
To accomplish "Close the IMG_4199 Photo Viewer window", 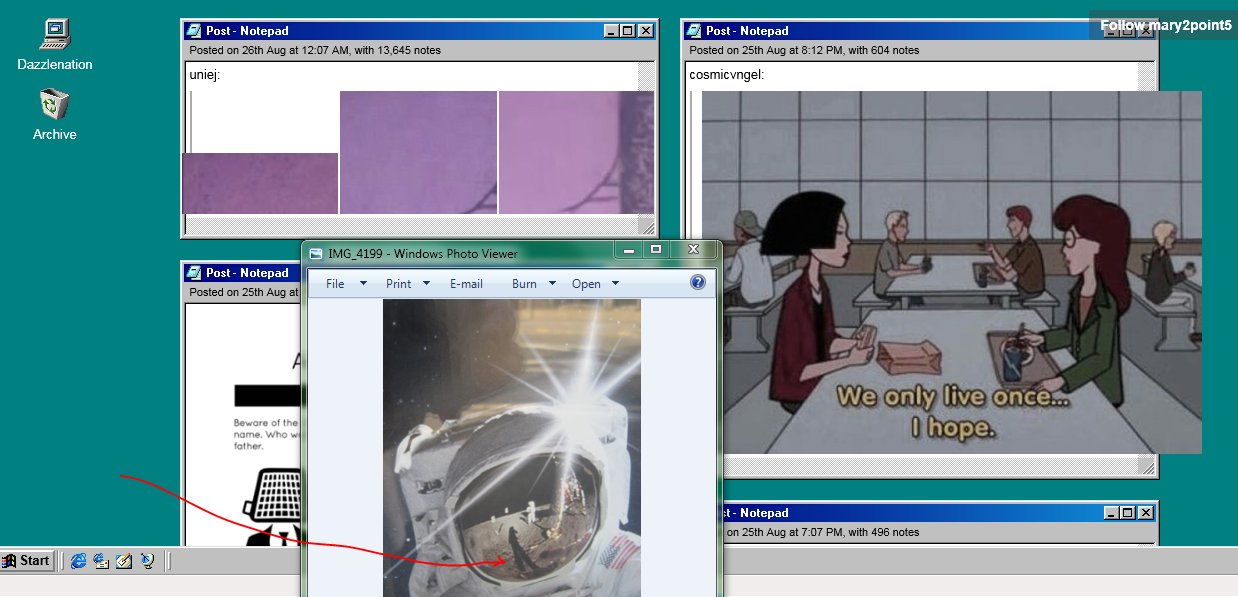I will click(x=693, y=249).
